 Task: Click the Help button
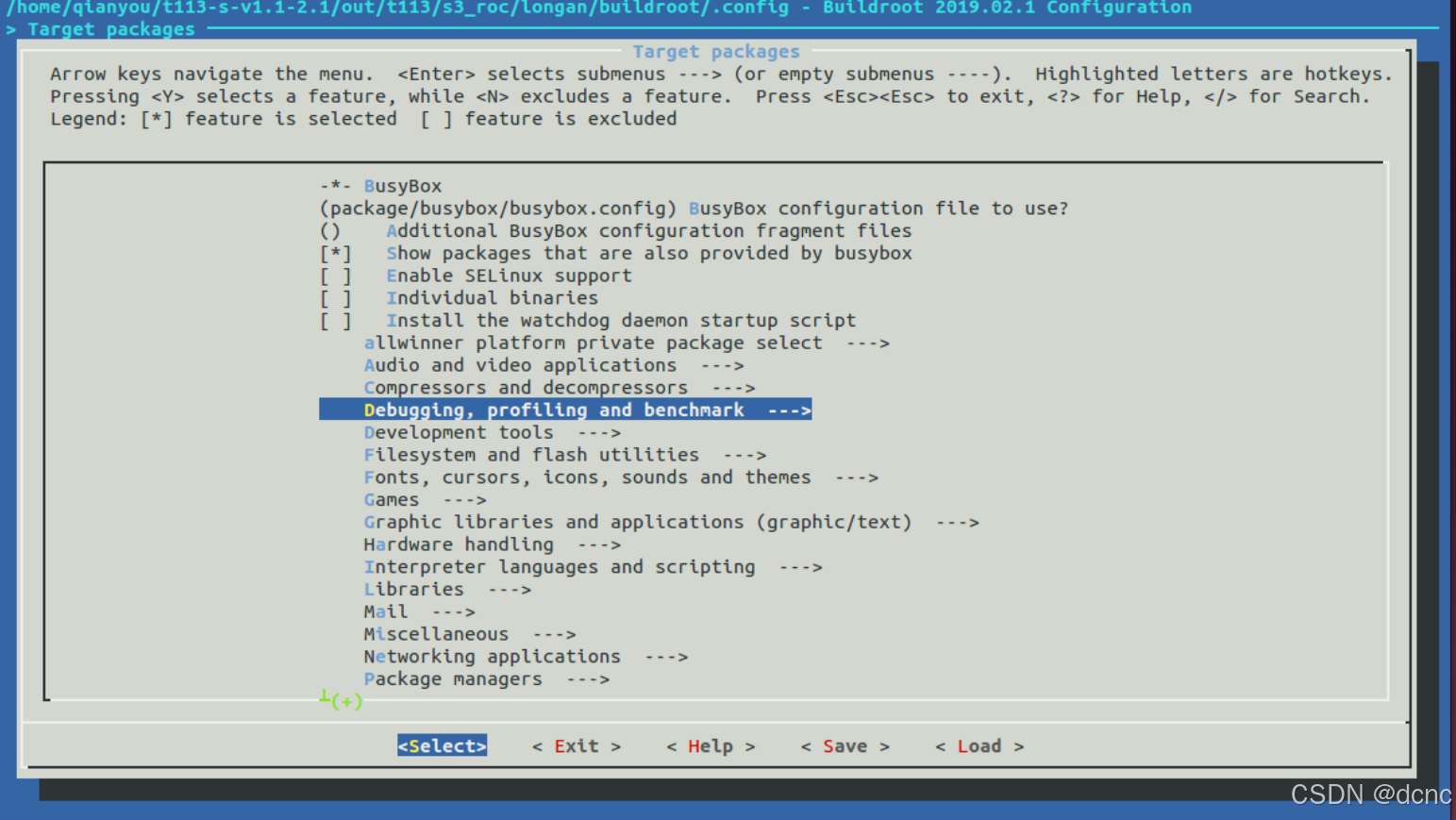711,746
